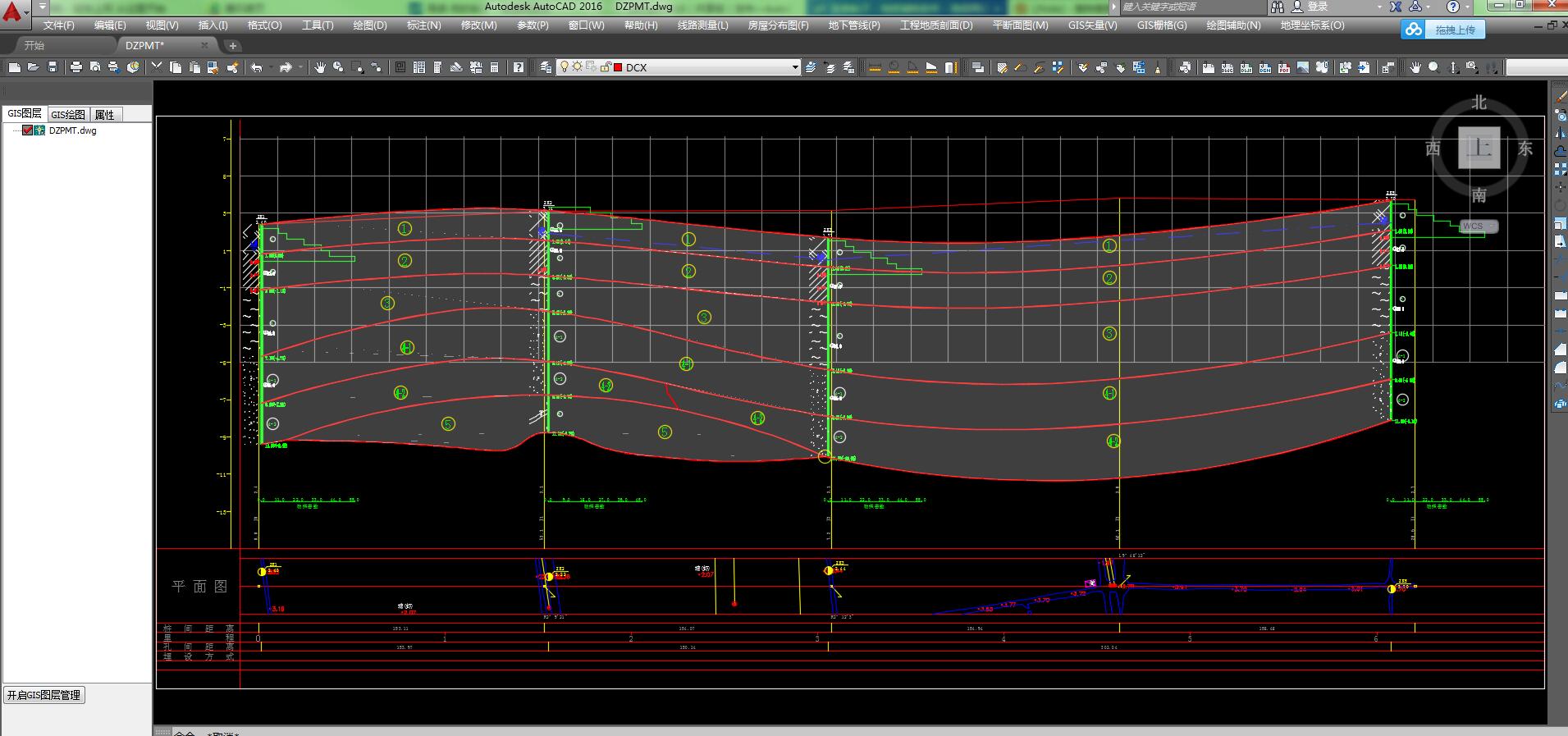Click the Undo arrow icon
The height and width of the screenshot is (736, 1568).
point(256,67)
